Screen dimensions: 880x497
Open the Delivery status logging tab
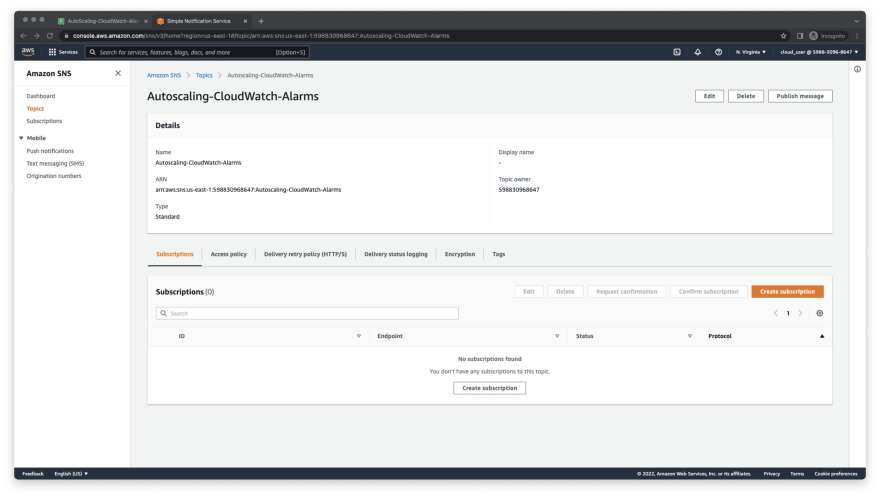(x=396, y=254)
